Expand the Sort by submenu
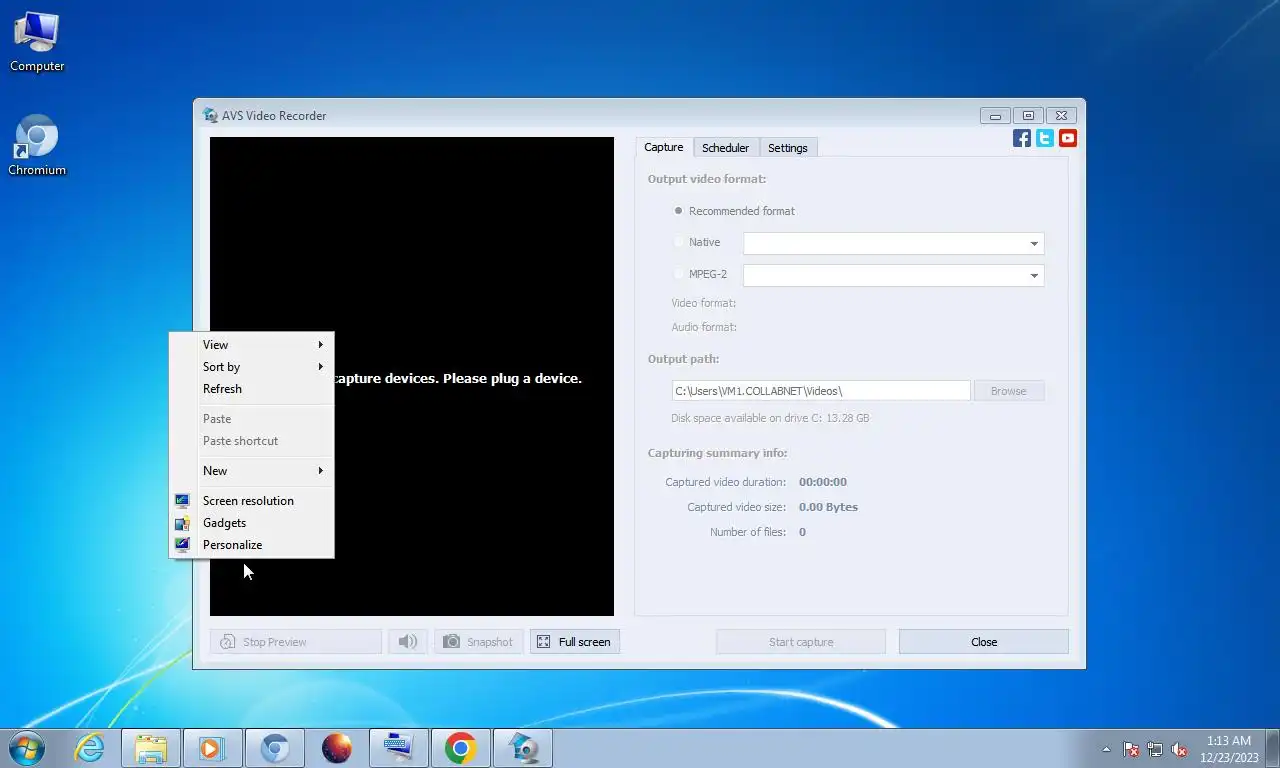 [x=251, y=367]
